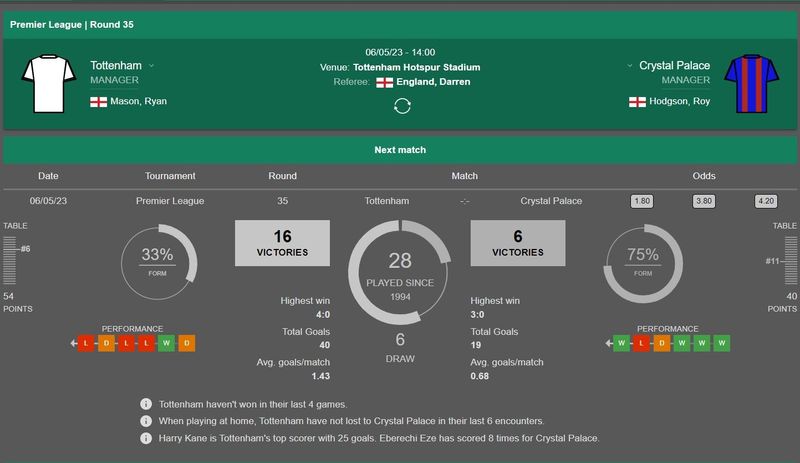
Task: Click Tottenham's white jersey icon
Action: tap(48, 84)
